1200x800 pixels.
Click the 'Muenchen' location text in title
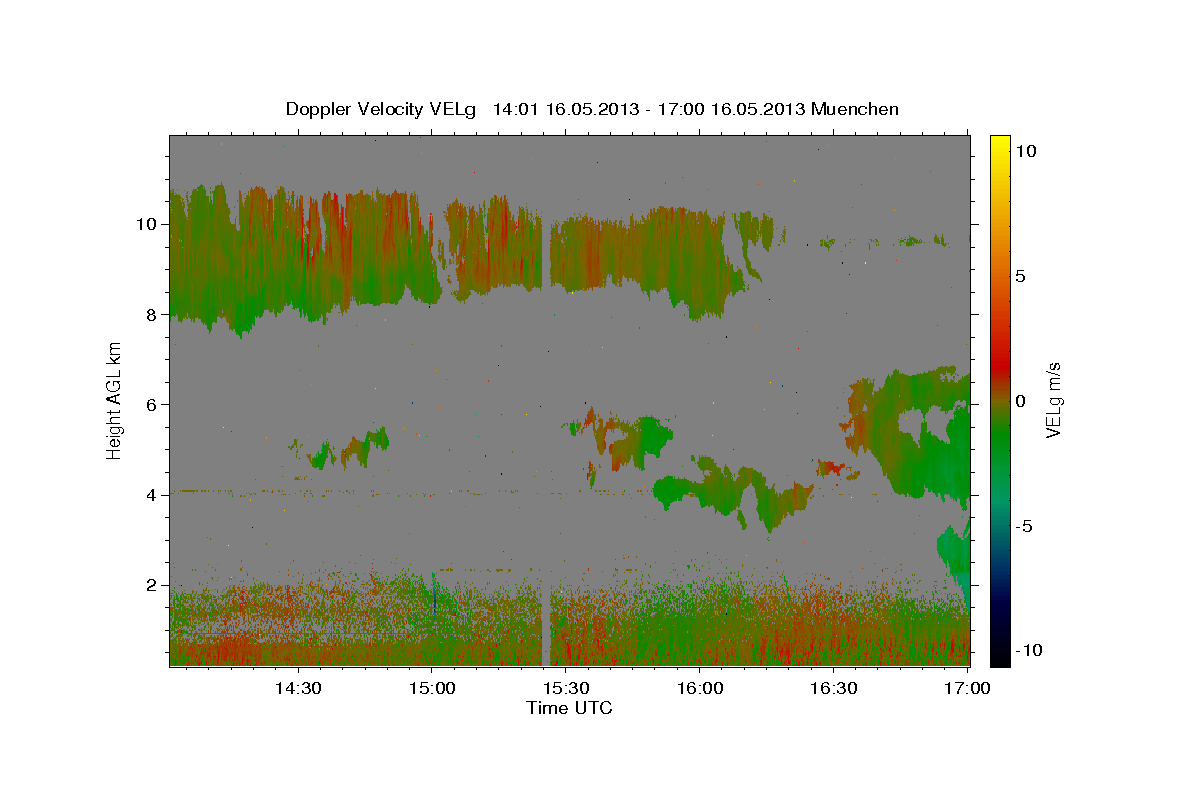pyautogui.click(x=855, y=109)
